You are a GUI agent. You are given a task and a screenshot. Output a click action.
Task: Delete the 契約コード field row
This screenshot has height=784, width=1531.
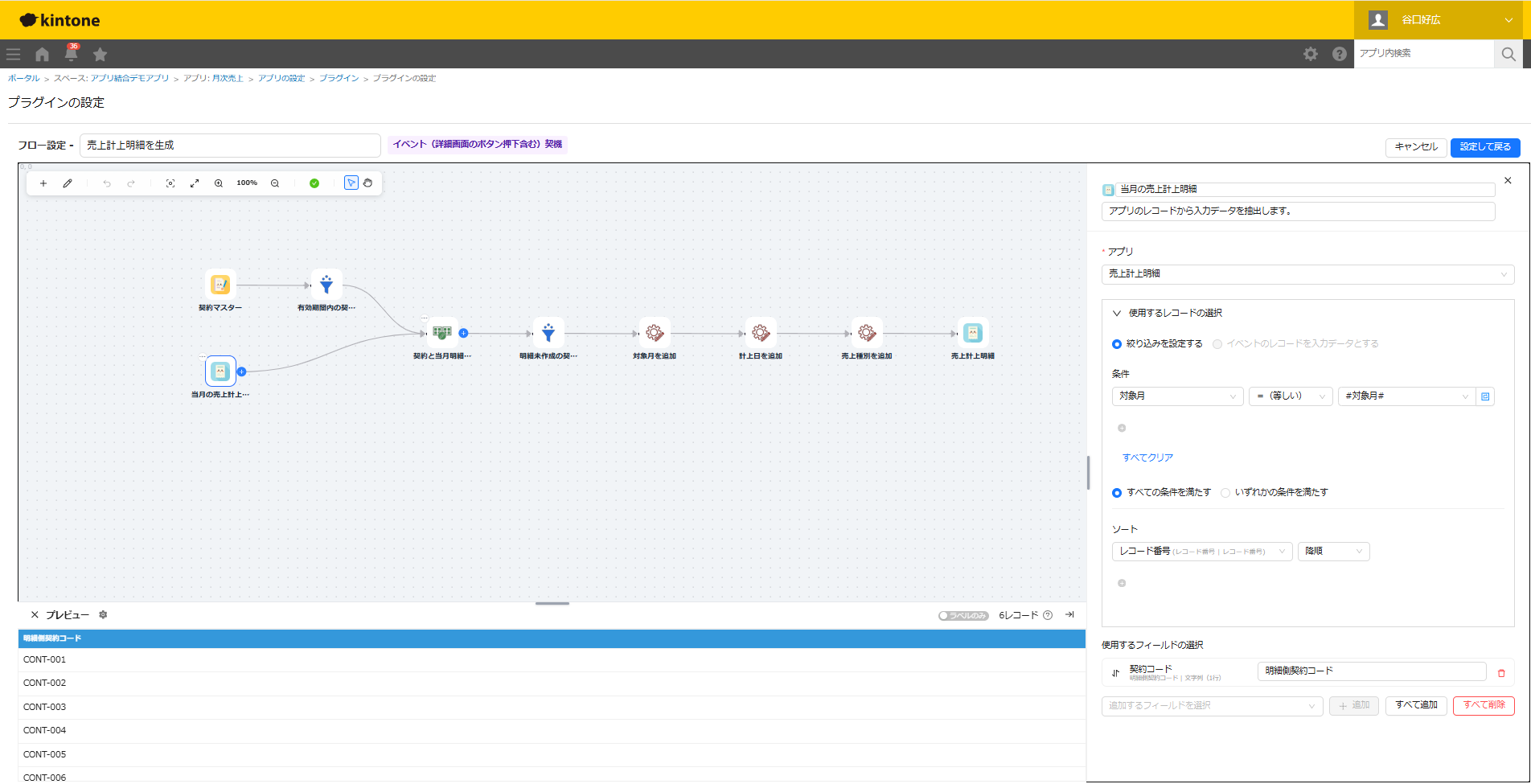coord(1501,673)
